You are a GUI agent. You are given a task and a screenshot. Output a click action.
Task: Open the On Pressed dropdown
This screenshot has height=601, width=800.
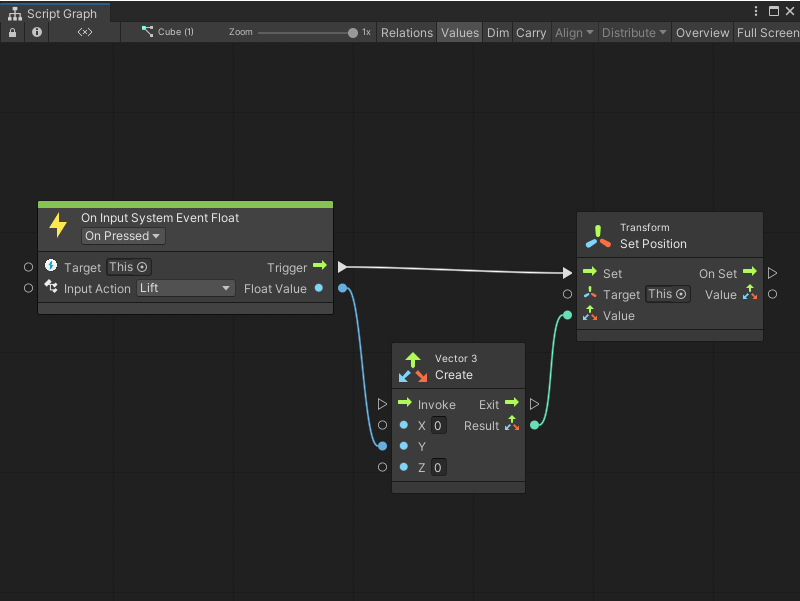coord(122,235)
